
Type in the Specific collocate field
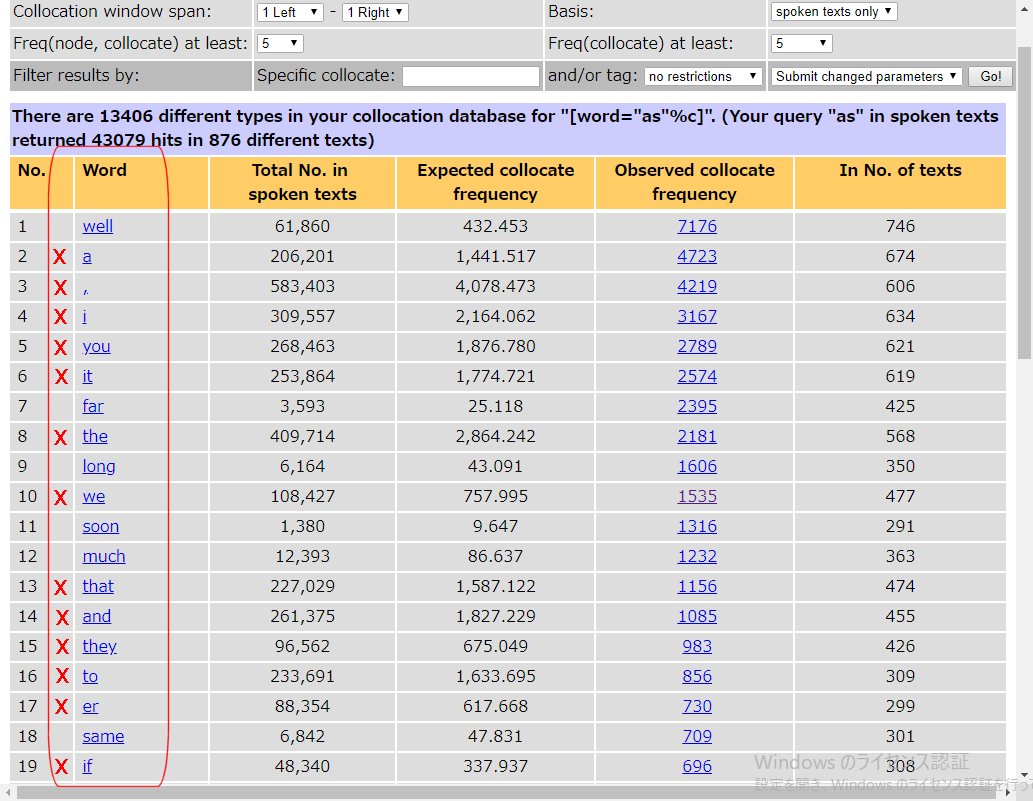click(x=471, y=76)
